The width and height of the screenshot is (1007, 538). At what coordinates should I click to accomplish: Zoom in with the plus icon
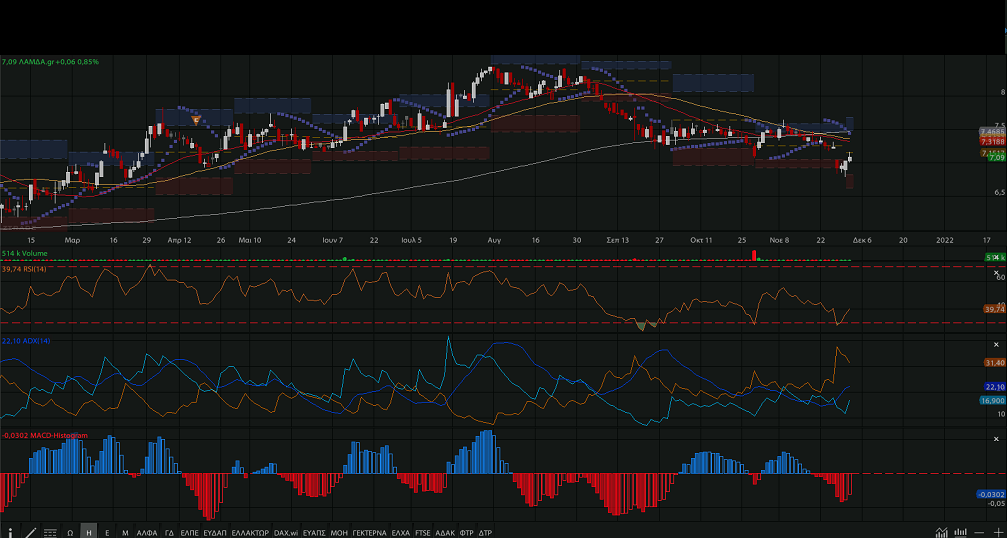(x=998, y=532)
